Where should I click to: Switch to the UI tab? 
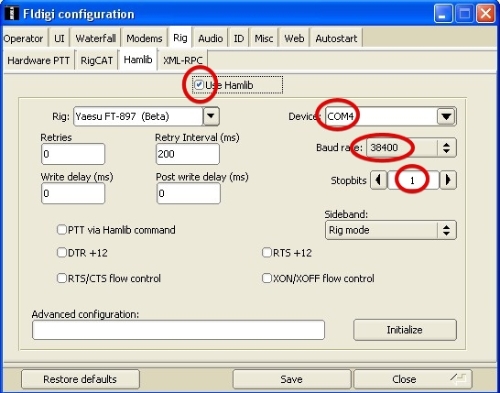59,39
